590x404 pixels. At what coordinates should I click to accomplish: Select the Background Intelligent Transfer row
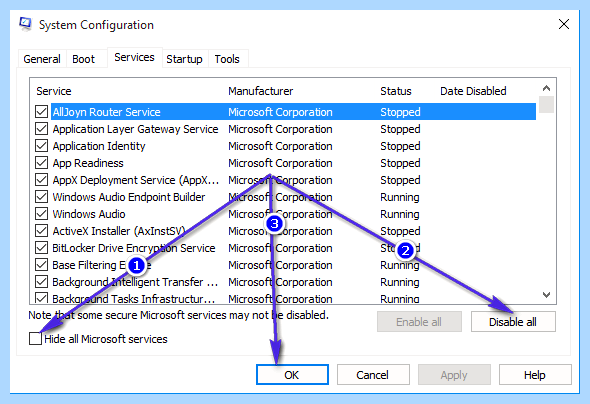286,282
